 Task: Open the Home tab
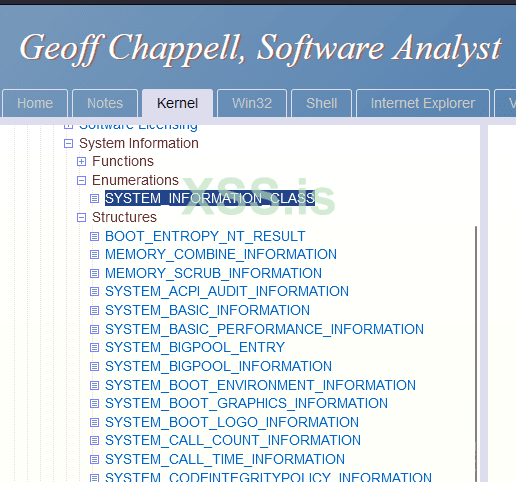[x=35, y=103]
